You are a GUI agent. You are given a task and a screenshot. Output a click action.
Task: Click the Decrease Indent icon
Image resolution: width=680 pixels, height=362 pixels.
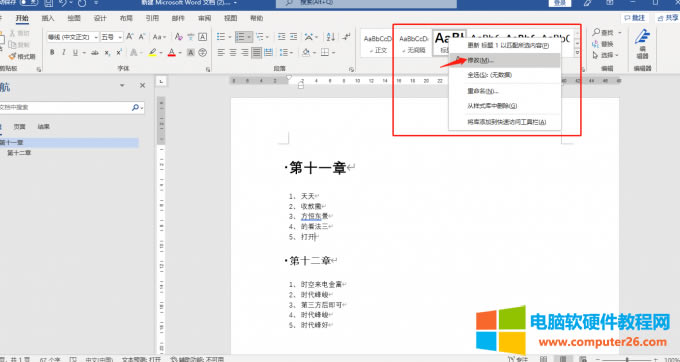(281, 37)
